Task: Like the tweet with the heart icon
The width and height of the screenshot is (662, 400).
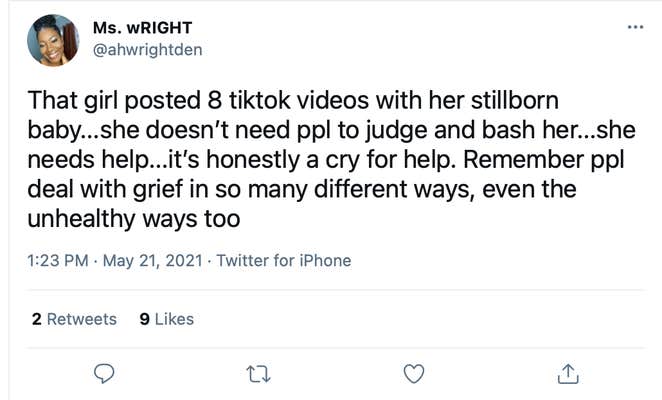Action: [x=412, y=374]
